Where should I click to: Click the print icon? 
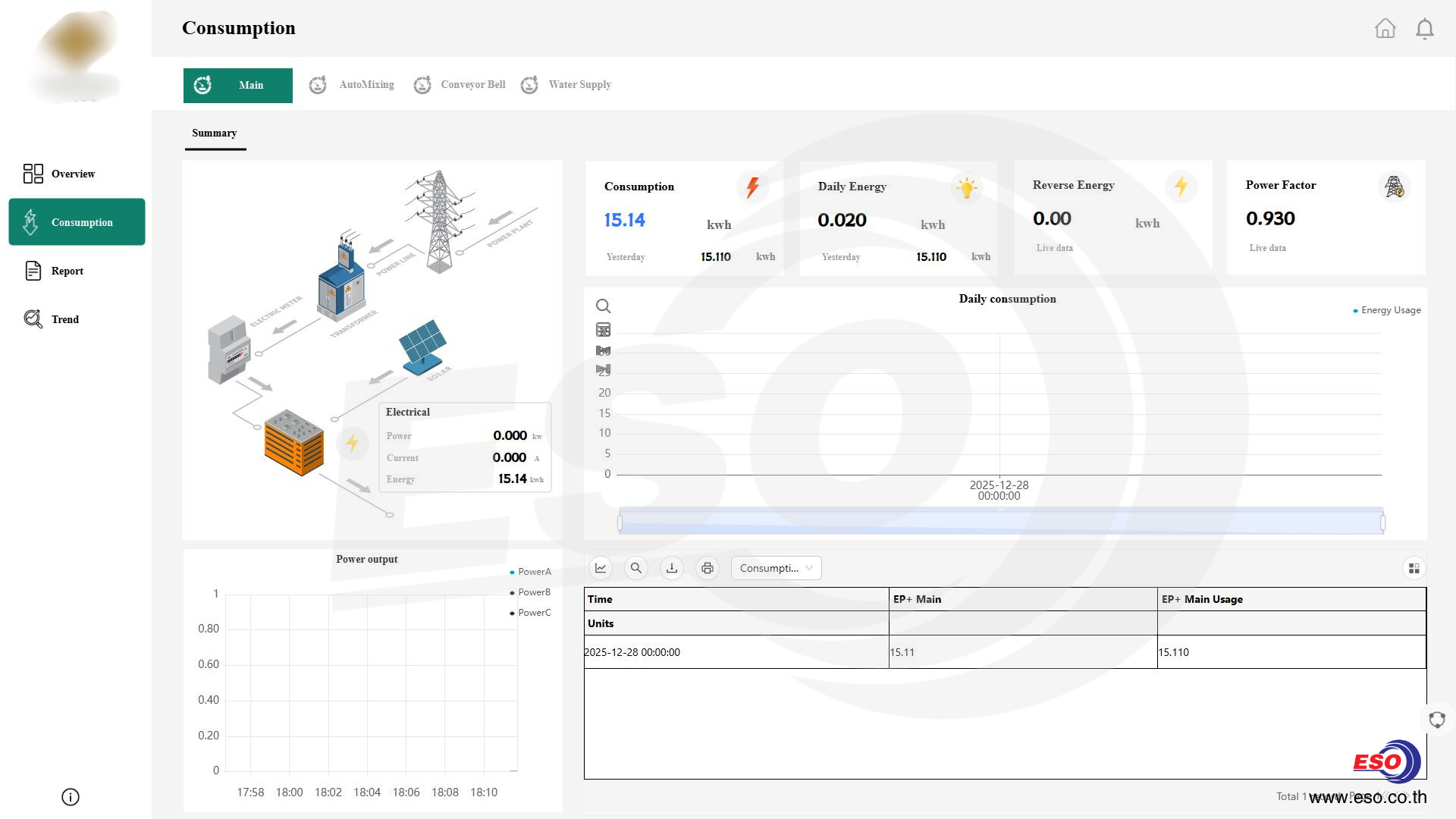(708, 568)
